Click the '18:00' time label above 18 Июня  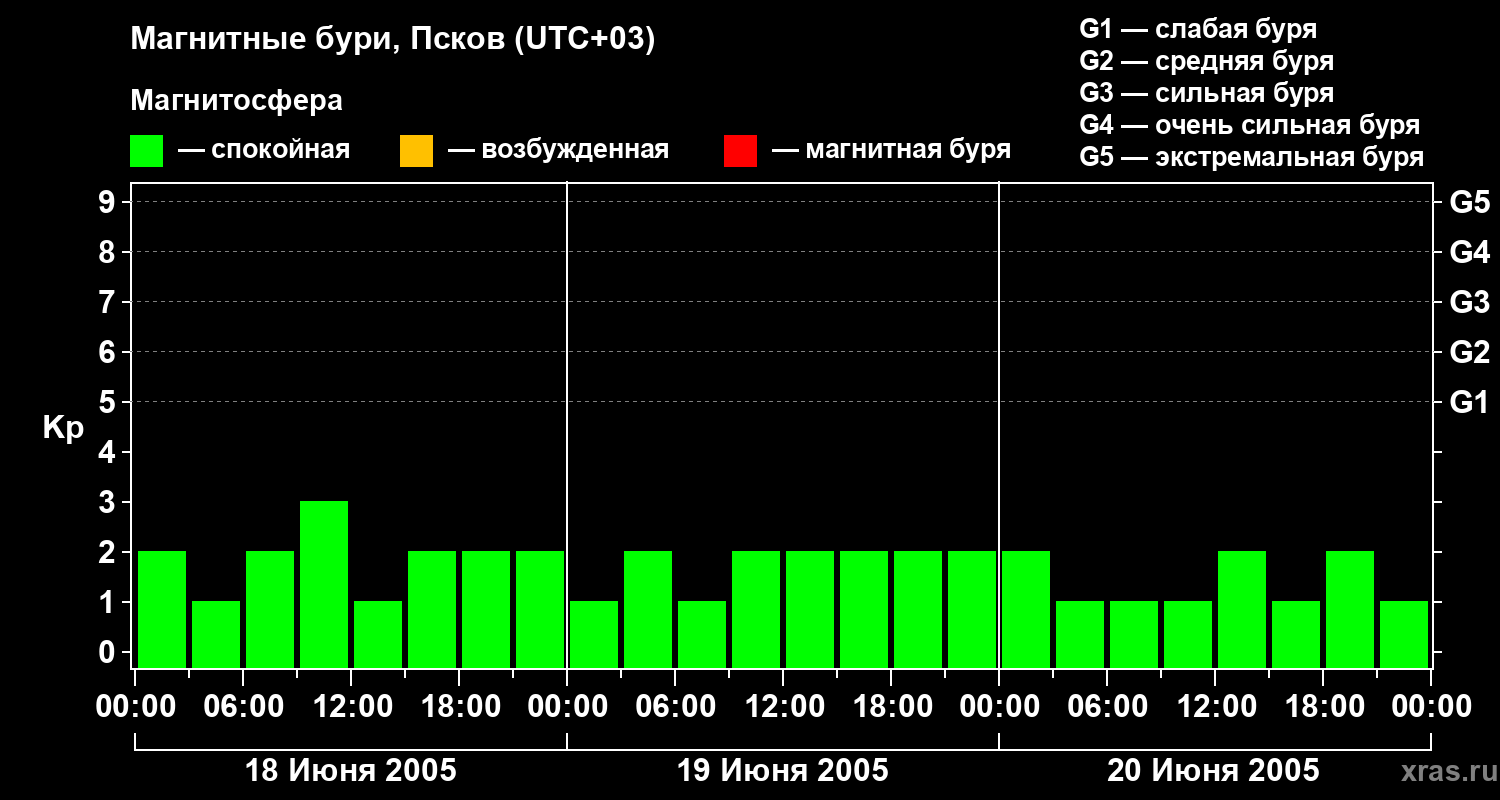[459, 707]
